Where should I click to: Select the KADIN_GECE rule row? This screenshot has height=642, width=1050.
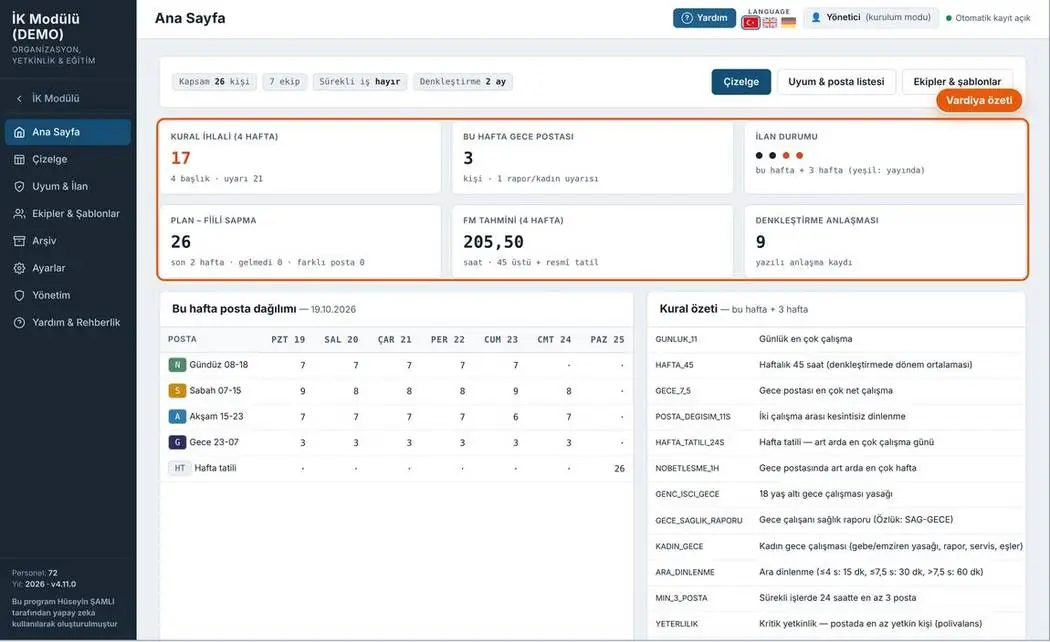tap(836, 546)
